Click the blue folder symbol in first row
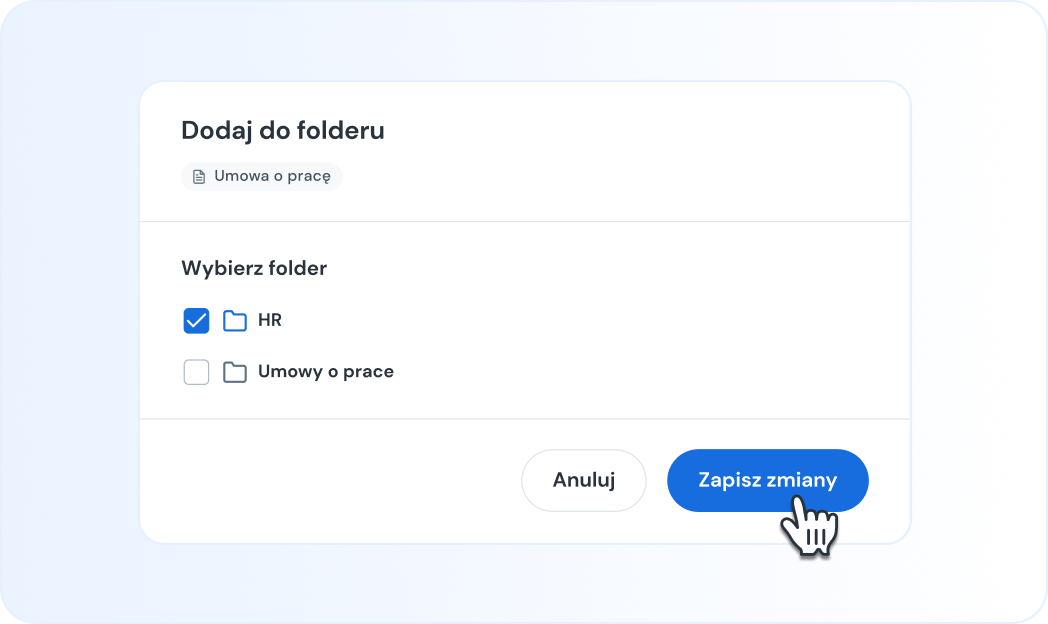Screen dimensions: 1048x624 (234, 320)
